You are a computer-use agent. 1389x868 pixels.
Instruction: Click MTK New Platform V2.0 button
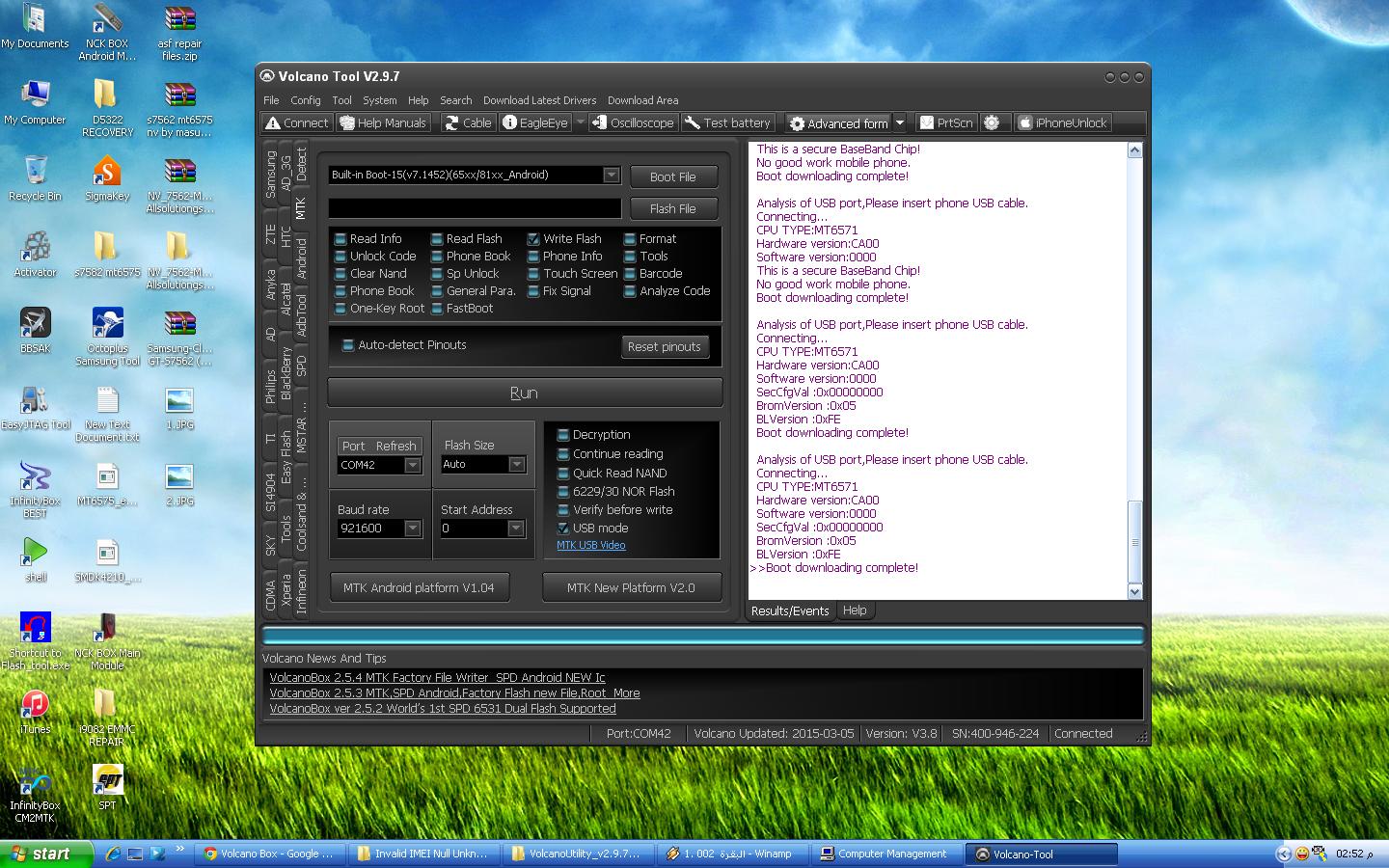tap(631, 587)
